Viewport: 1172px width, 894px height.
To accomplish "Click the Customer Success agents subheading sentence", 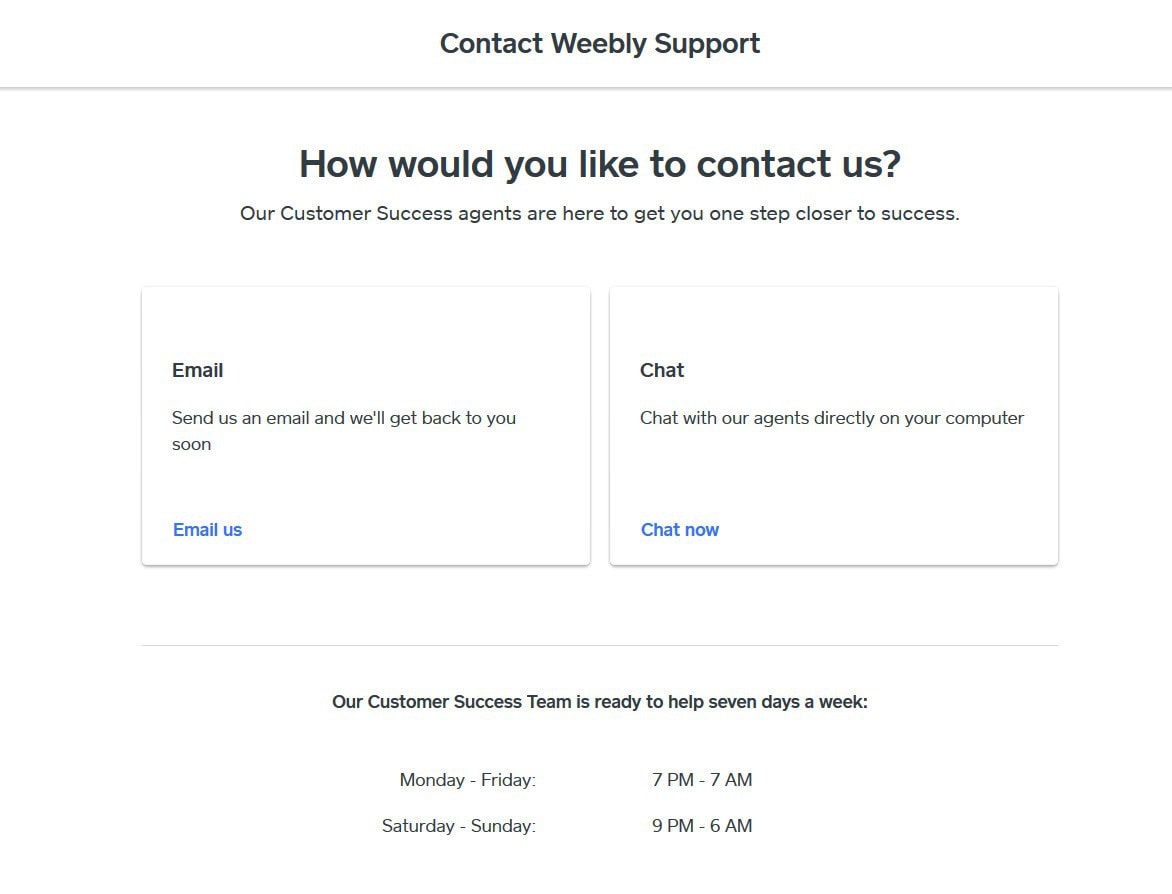I will tap(599, 213).
